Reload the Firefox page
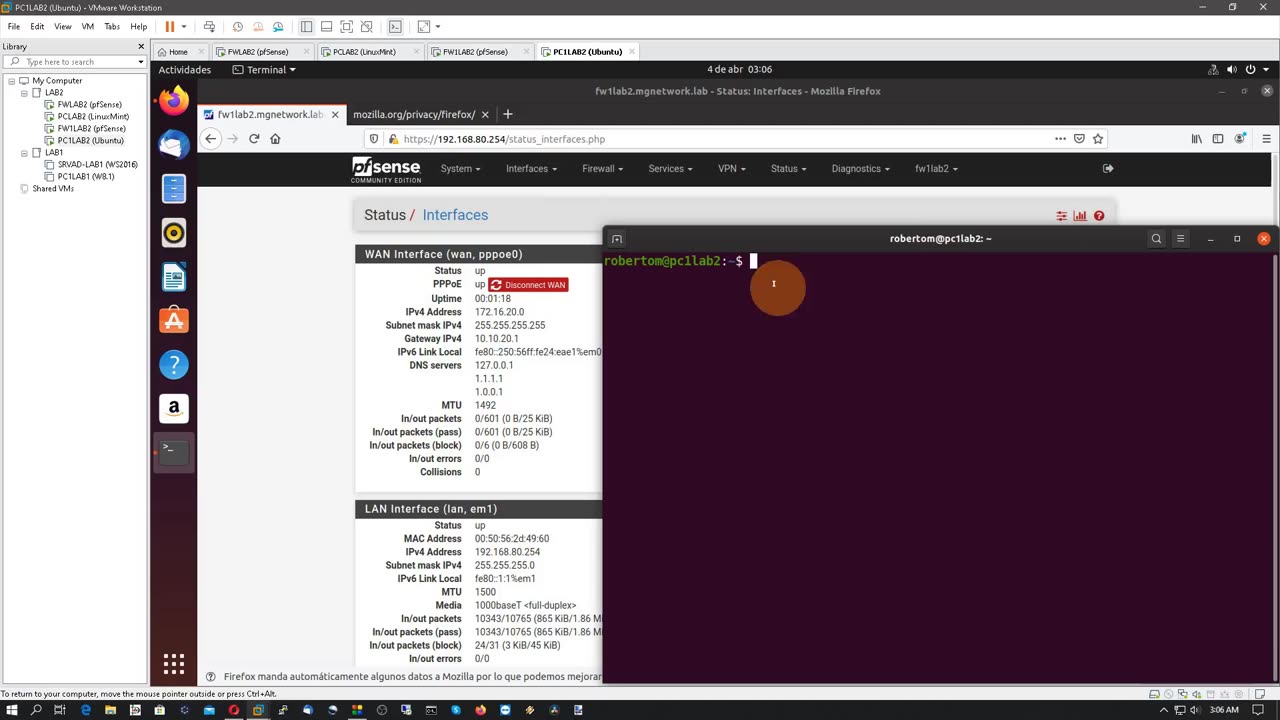 (x=254, y=139)
